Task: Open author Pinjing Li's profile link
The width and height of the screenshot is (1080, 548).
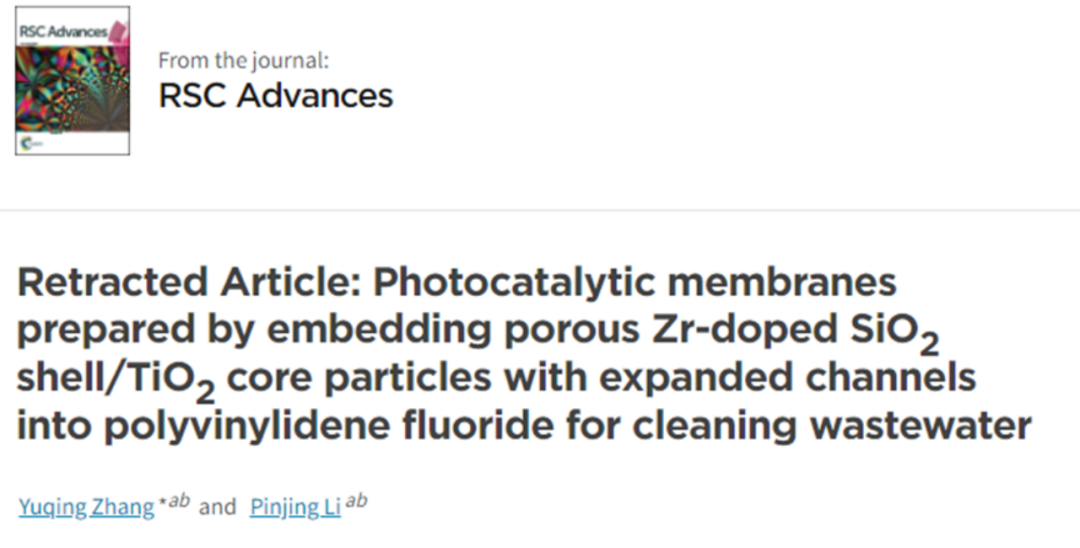Action: point(295,507)
